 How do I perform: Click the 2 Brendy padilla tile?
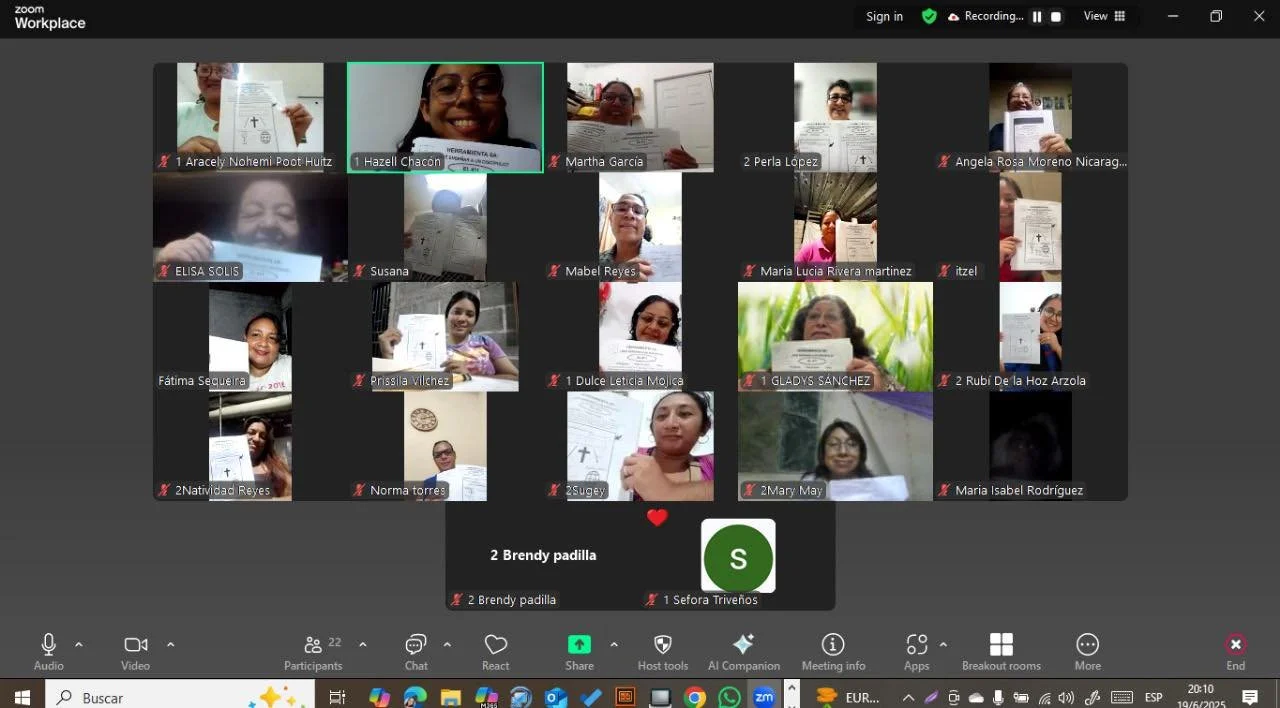click(543, 555)
